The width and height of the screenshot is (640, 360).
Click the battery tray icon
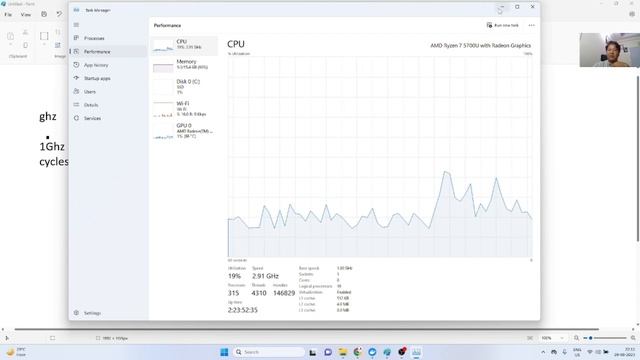[606, 352]
